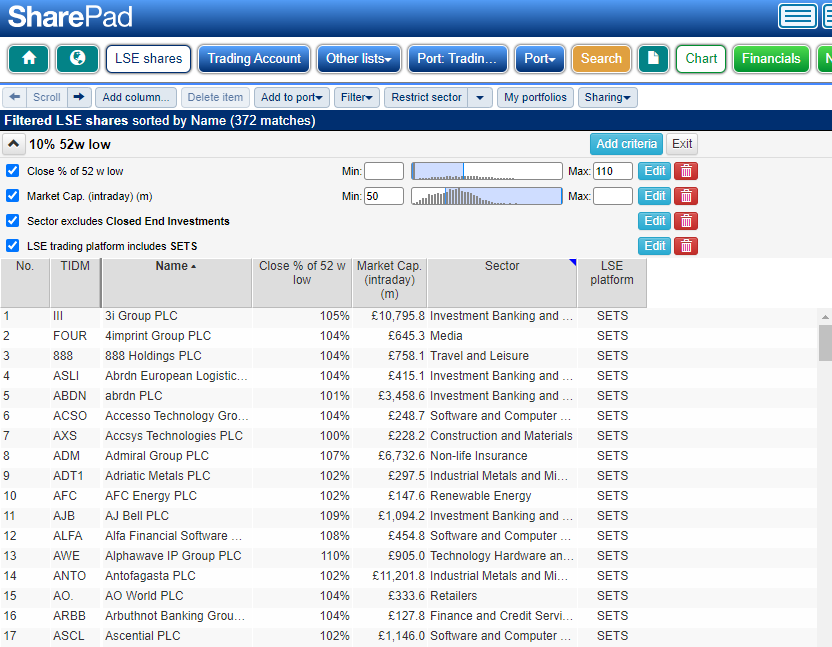This screenshot has height=647, width=832.
Task: Open the Restrict sector arrow dropdown
Action: click(480, 97)
